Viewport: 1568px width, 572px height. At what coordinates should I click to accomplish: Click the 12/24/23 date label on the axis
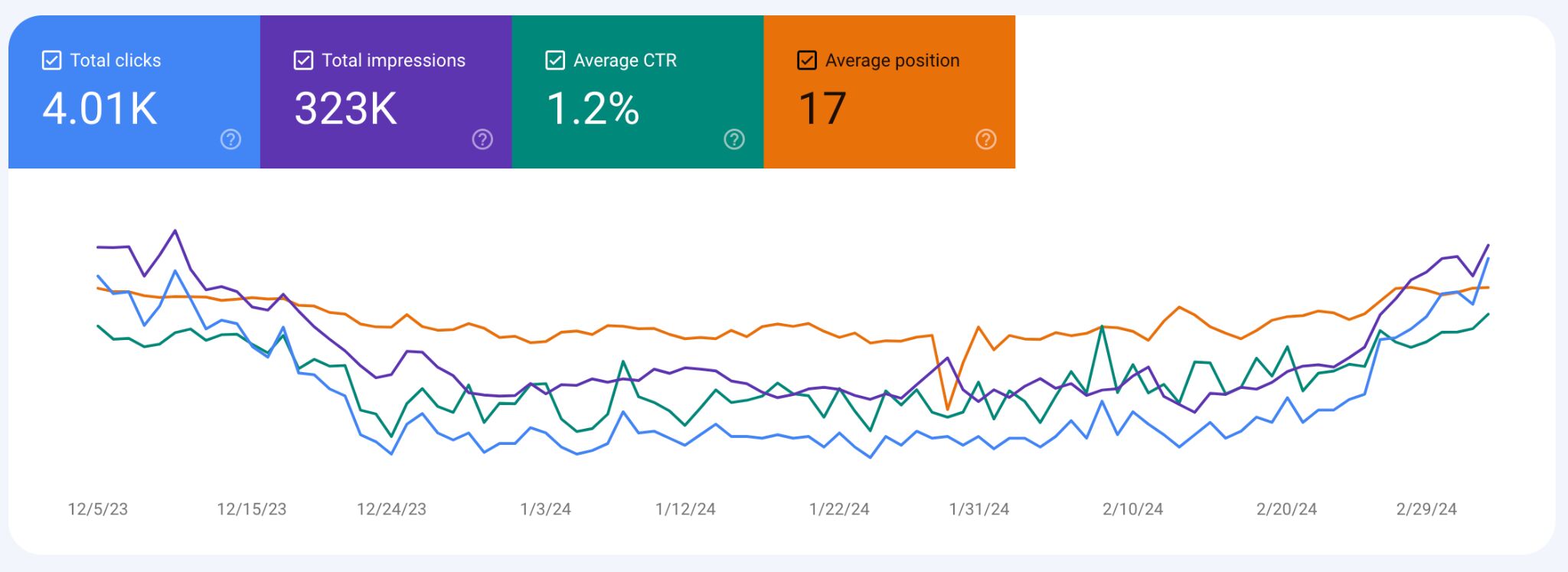390,507
